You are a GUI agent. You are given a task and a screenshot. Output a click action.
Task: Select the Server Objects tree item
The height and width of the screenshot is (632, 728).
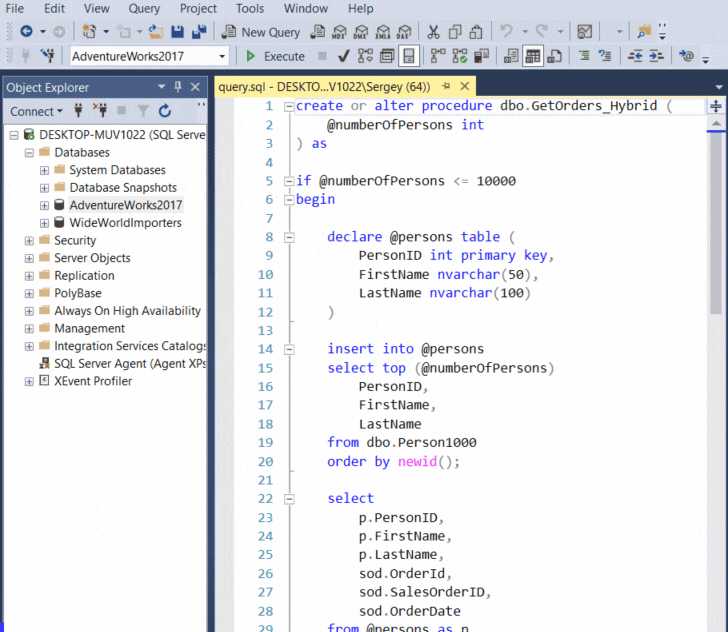[92, 258]
